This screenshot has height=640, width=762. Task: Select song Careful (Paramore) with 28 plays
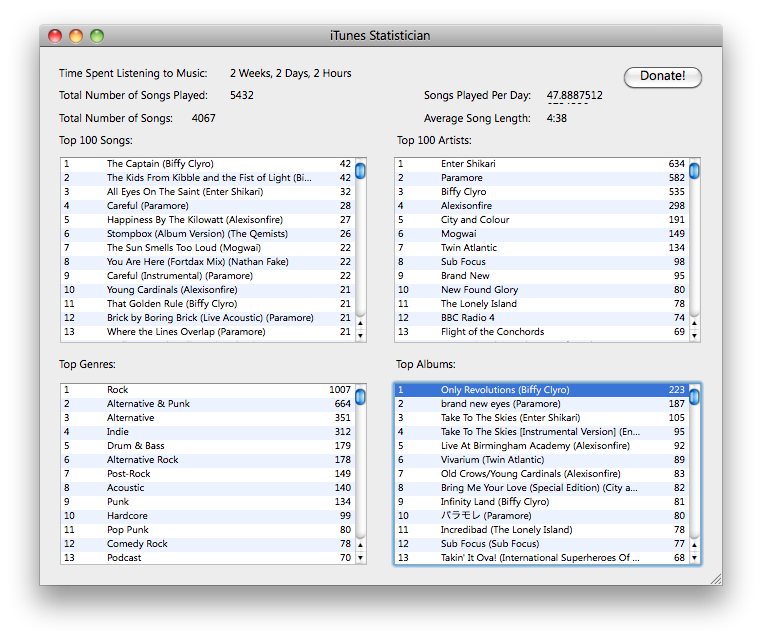[x=208, y=206]
